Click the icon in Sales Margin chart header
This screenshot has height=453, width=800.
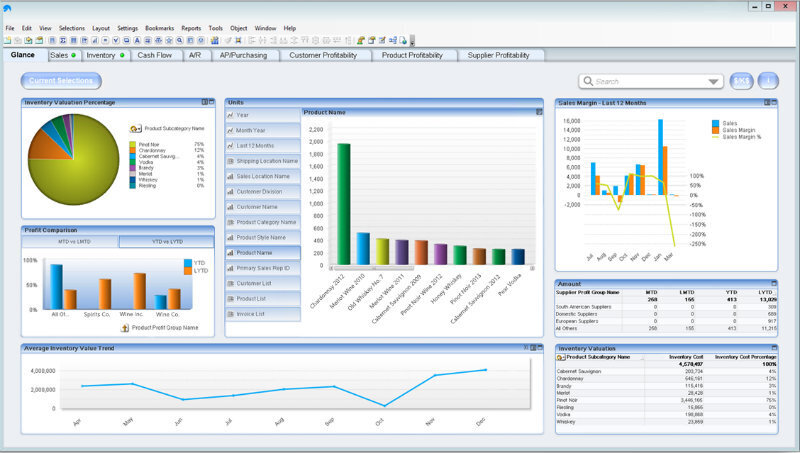coord(769,102)
